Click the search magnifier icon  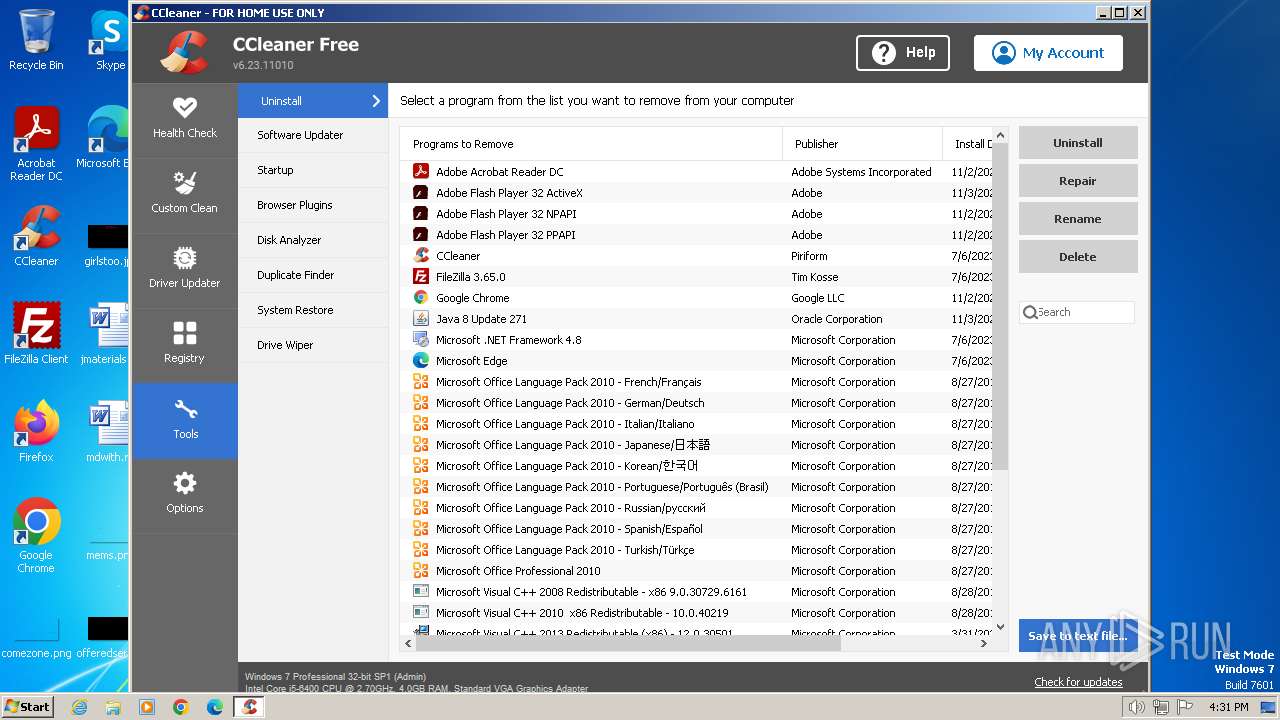(1030, 313)
